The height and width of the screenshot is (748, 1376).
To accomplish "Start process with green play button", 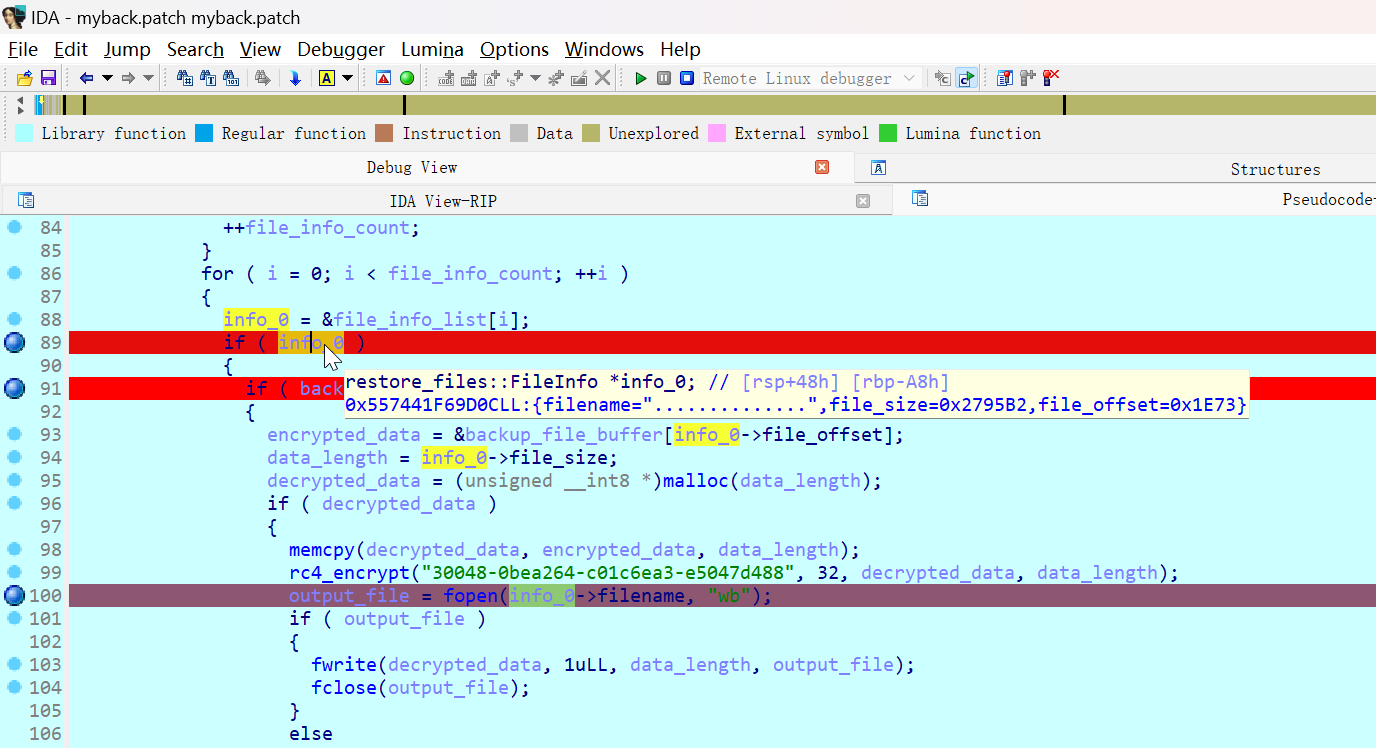I will pyautogui.click(x=641, y=78).
